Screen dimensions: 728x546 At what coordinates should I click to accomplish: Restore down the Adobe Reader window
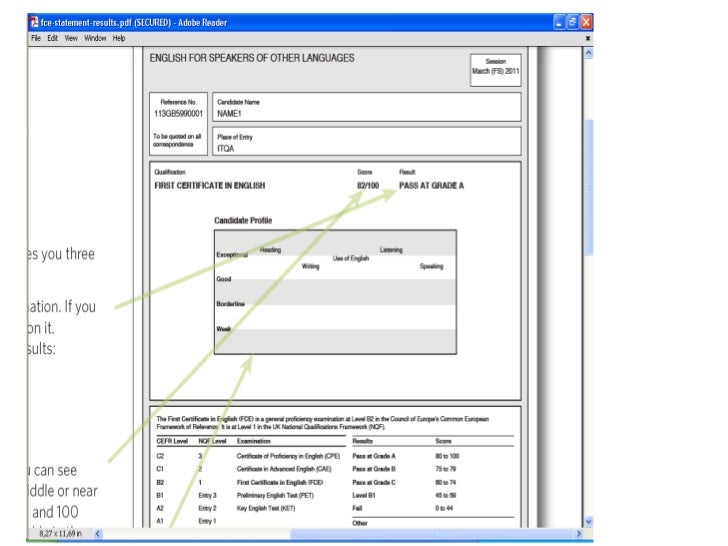pyautogui.click(x=573, y=22)
